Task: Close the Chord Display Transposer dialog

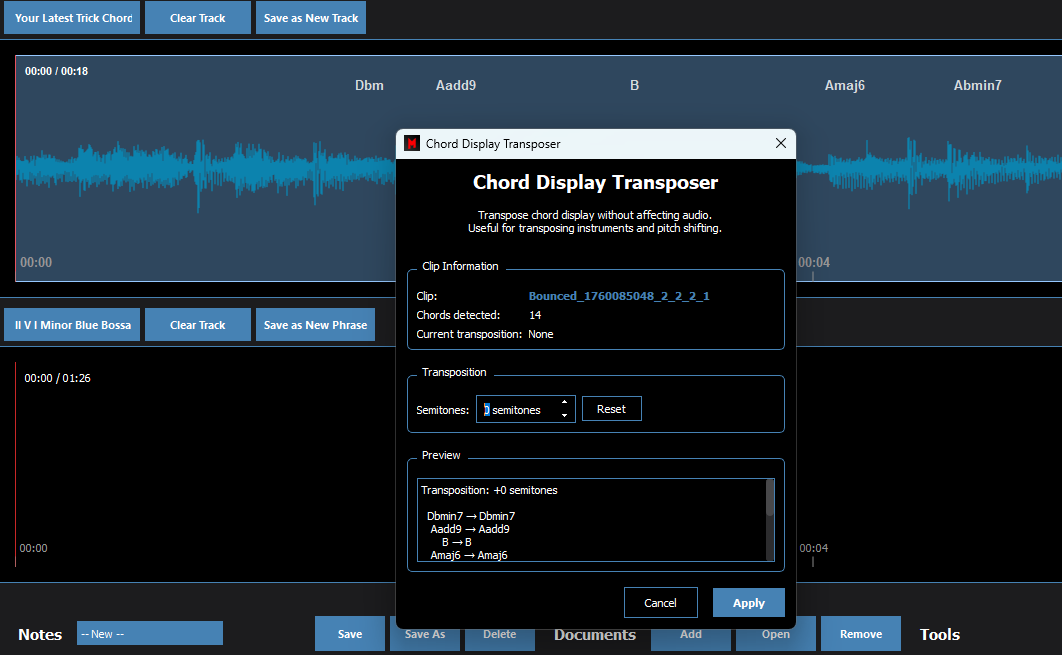Action: 781,144
